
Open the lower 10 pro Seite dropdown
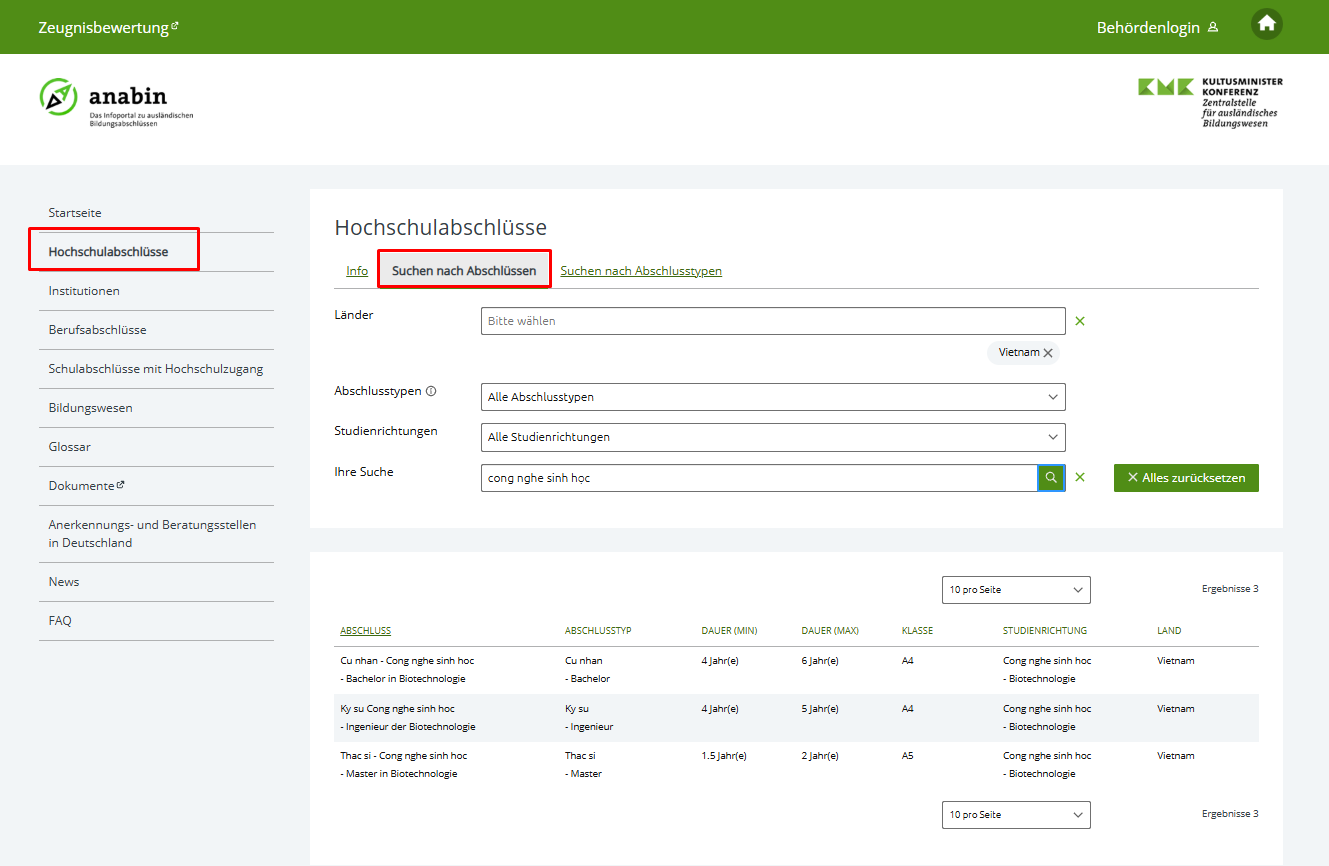1016,815
